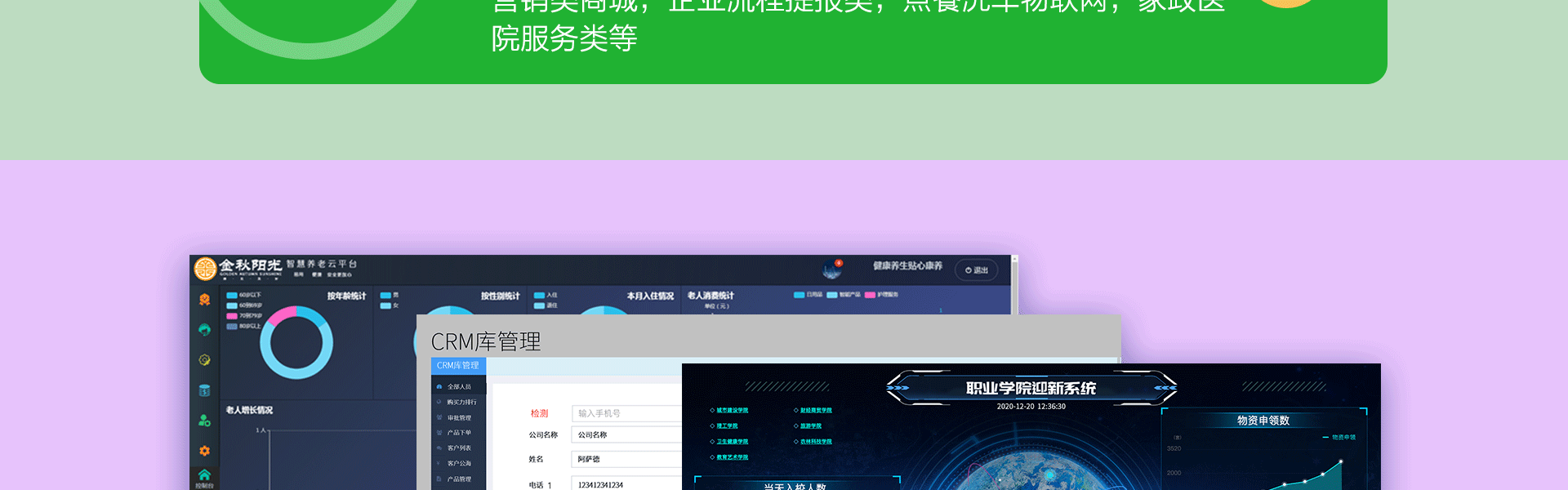Click the 物资申领数 panel header
This screenshot has width=1568, height=490.
click(1263, 421)
